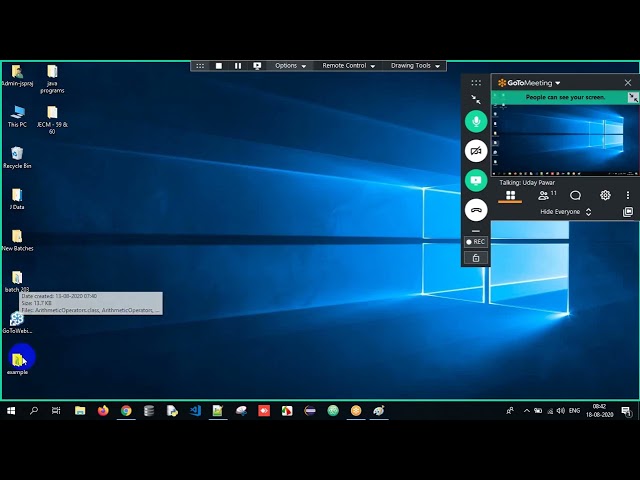Select the example folder icon
This screenshot has width=640, height=480.
click(x=17, y=360)
